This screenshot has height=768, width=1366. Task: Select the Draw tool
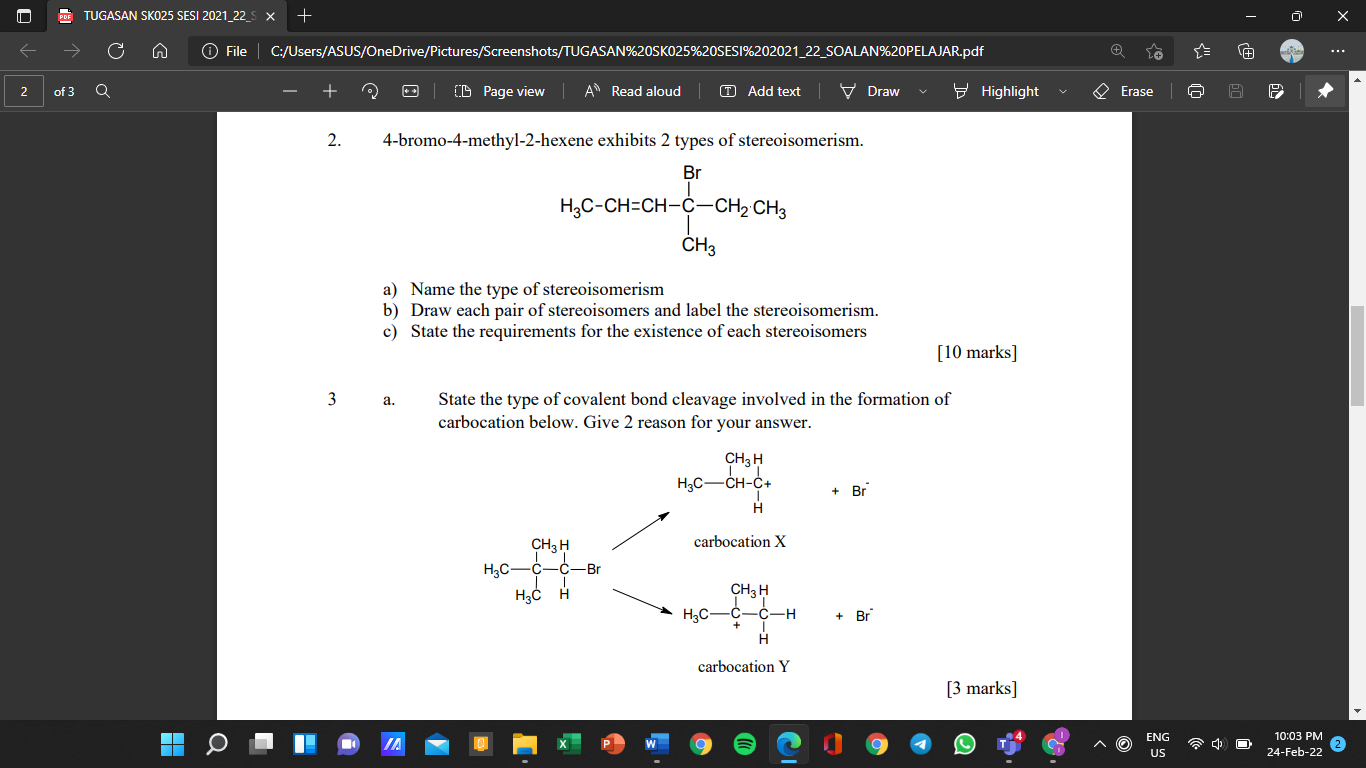869,91
